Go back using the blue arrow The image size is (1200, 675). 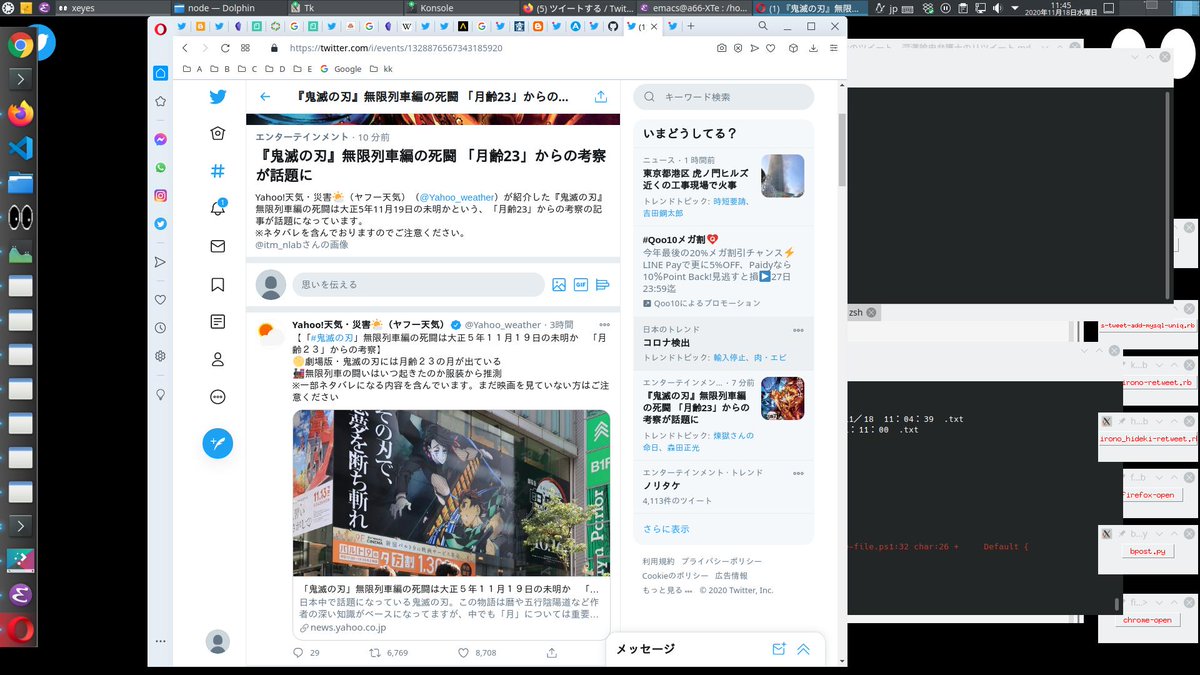[265, 97]
